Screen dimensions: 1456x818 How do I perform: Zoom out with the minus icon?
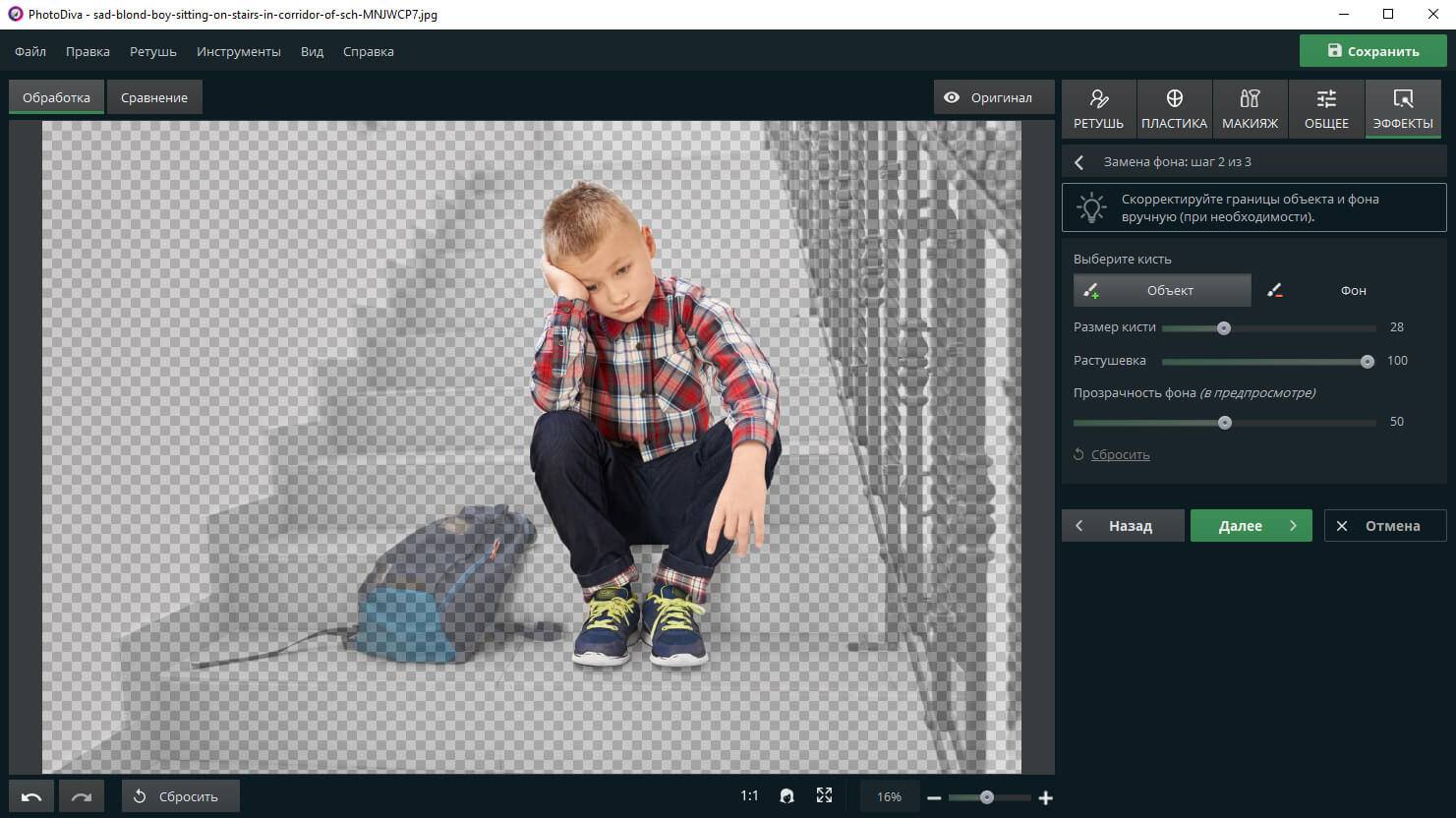point(934,797)
